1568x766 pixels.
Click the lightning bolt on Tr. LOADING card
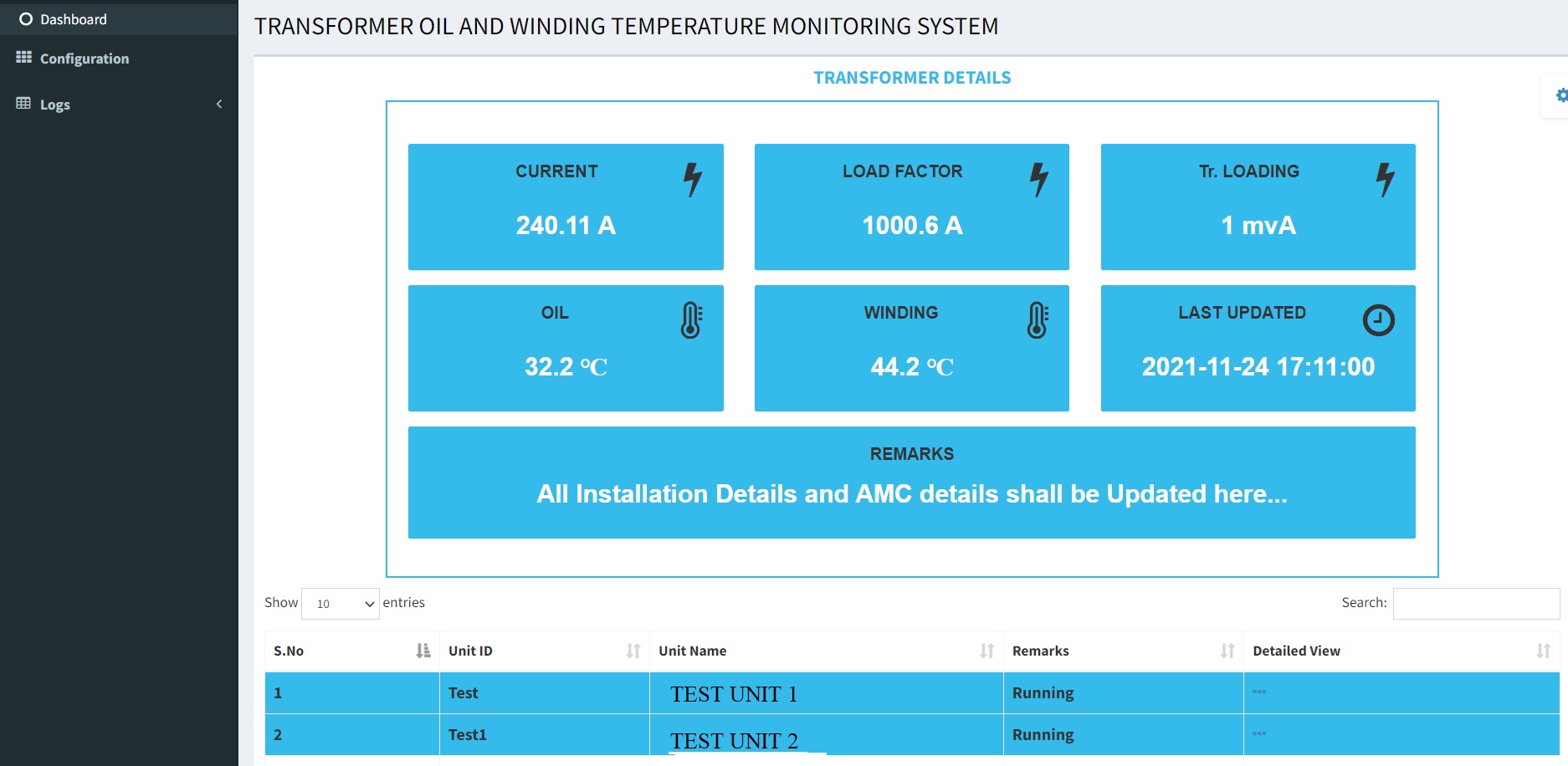[x=1385, y=179]
